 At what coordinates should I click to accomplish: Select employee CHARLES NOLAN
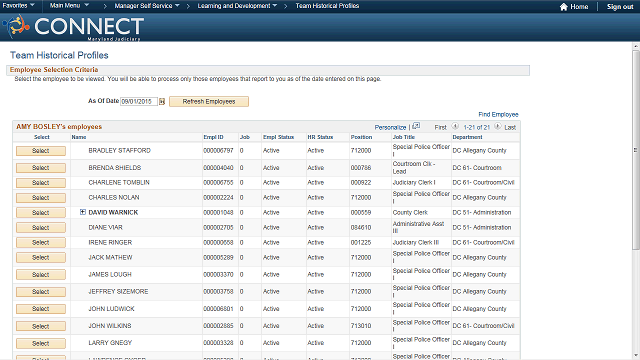click(41, 198)
